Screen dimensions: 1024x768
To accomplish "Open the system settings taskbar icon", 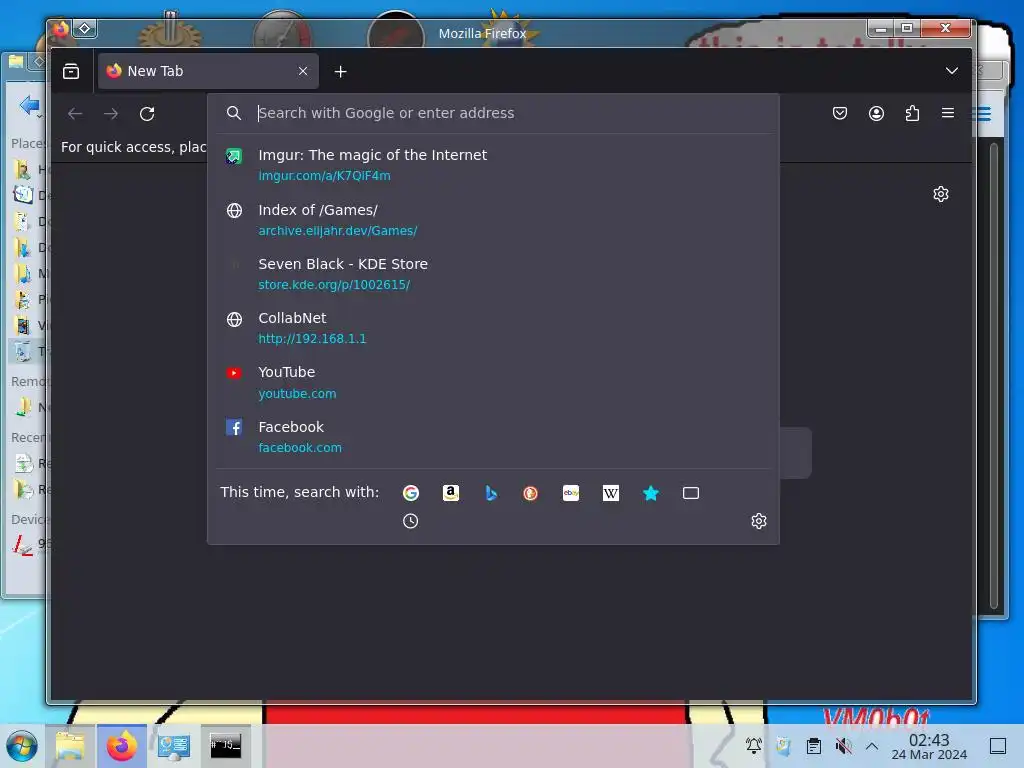I will pyautogui.click(x=174, y=746).
